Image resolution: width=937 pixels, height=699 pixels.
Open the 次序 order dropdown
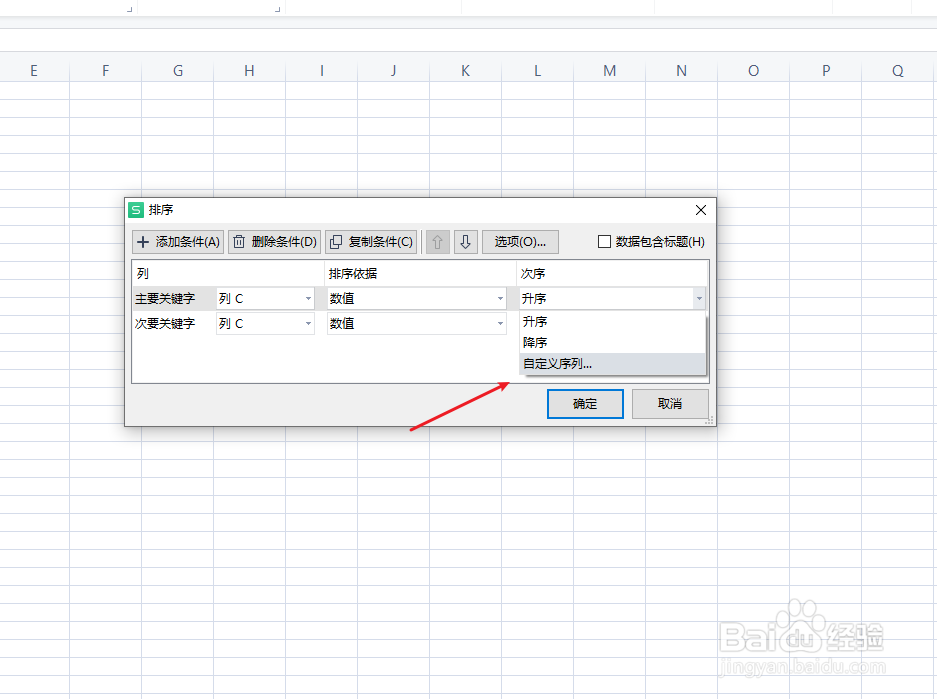699,298
